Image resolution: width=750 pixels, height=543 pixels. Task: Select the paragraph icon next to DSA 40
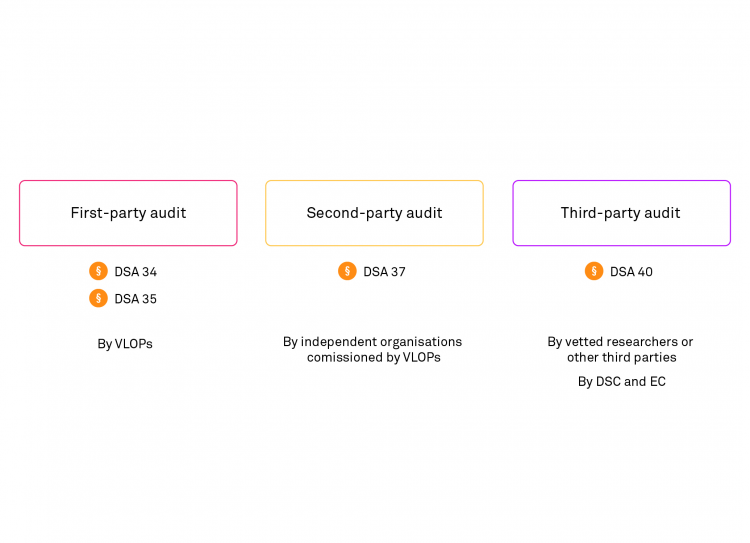point(594,271)
